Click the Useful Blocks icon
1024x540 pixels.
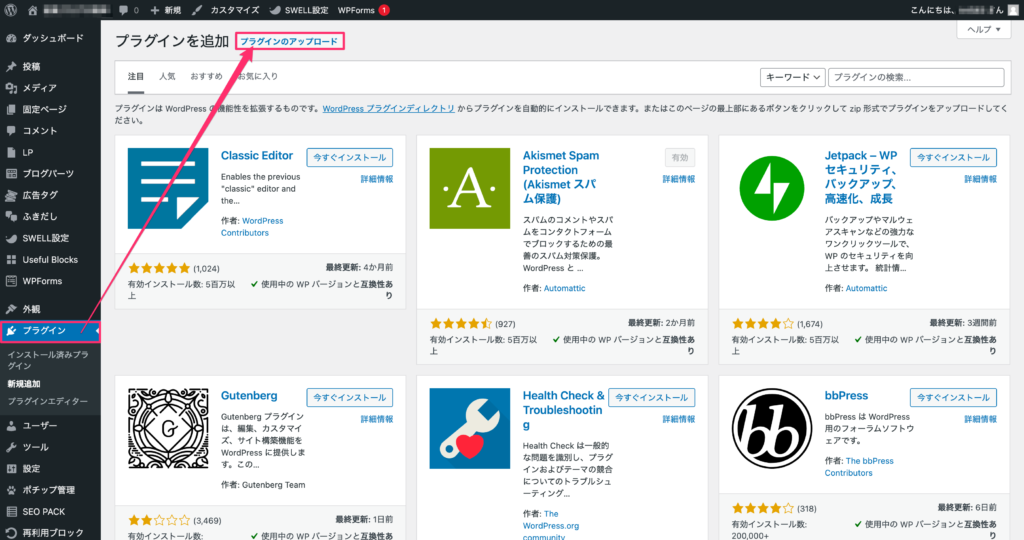11,260
